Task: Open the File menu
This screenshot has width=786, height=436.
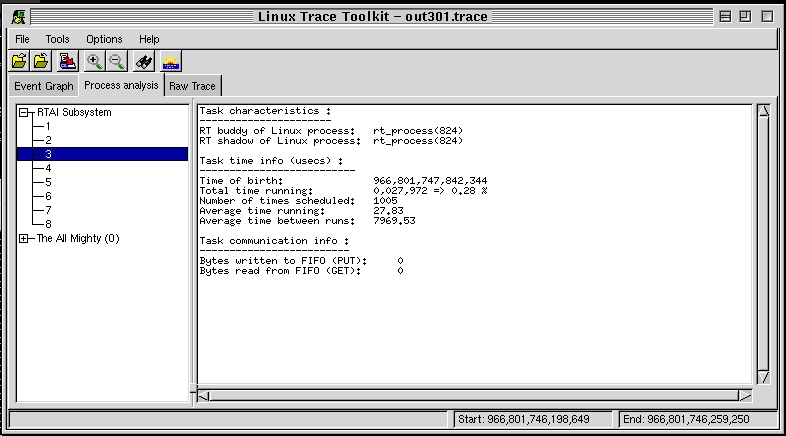Action: point(22,39)
